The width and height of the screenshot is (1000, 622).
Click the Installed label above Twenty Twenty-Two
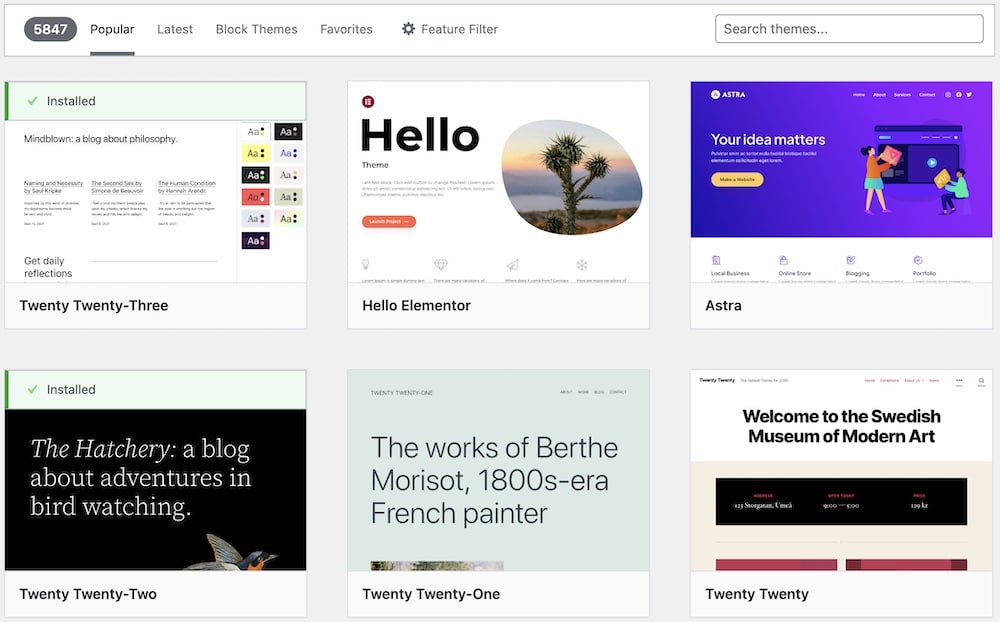tap(71, 389)
